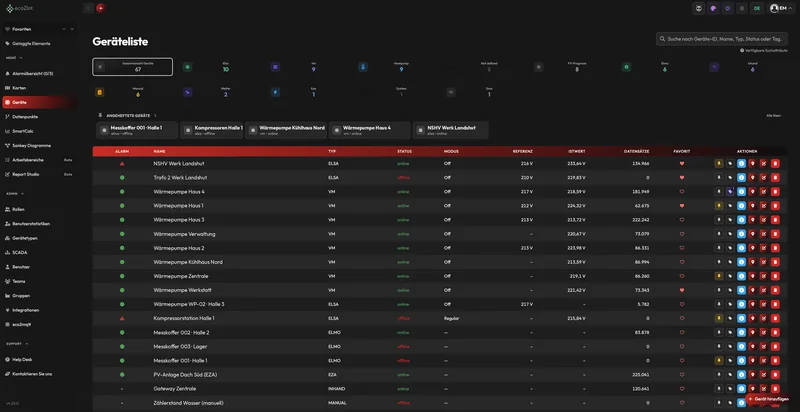Switch language via the DE button
This screenshot has height=412, width=800.
coord(757,8)
